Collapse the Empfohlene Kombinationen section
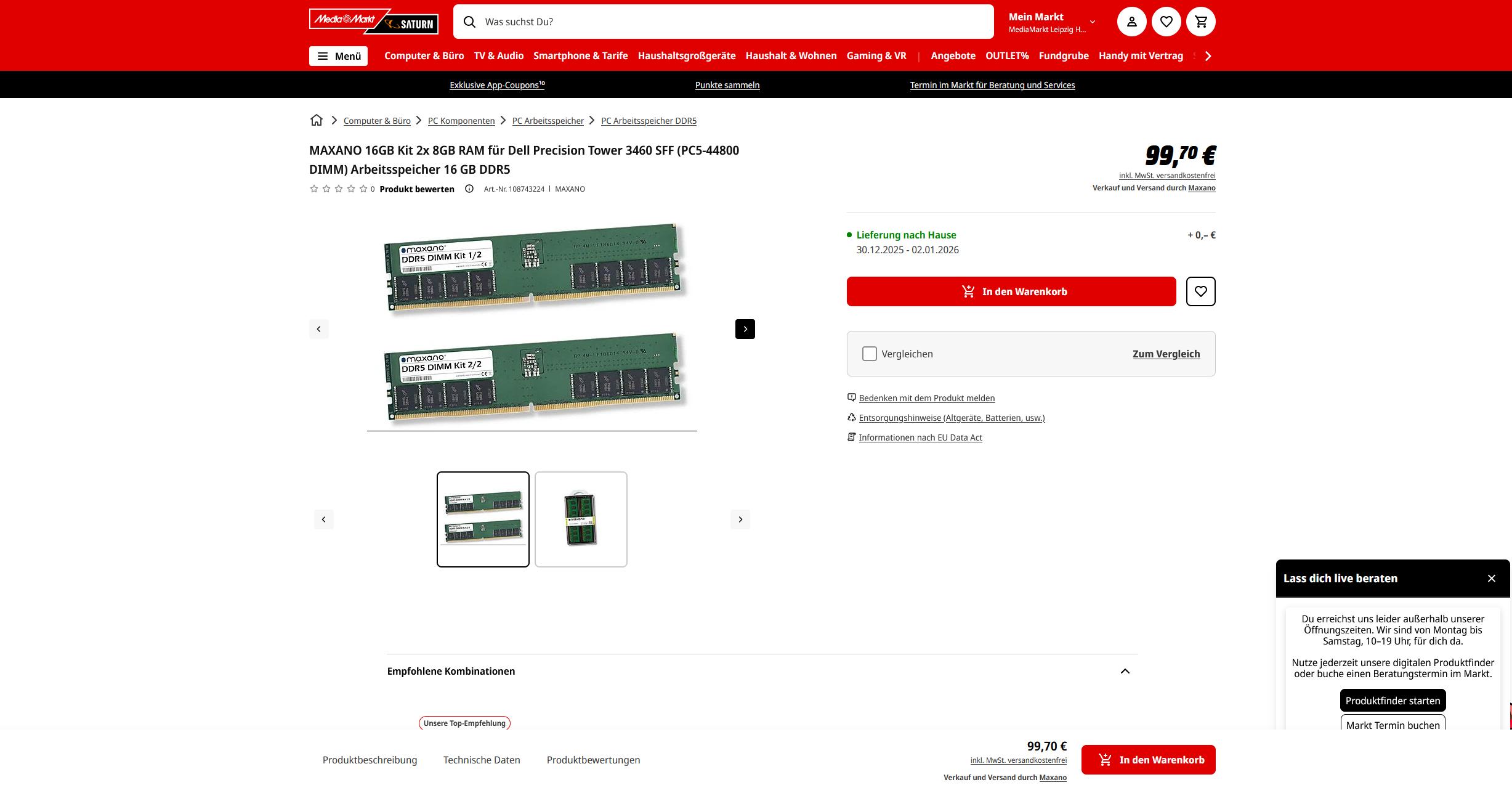This screenshot has width=1512, height=785. [x=1125, y=671]
